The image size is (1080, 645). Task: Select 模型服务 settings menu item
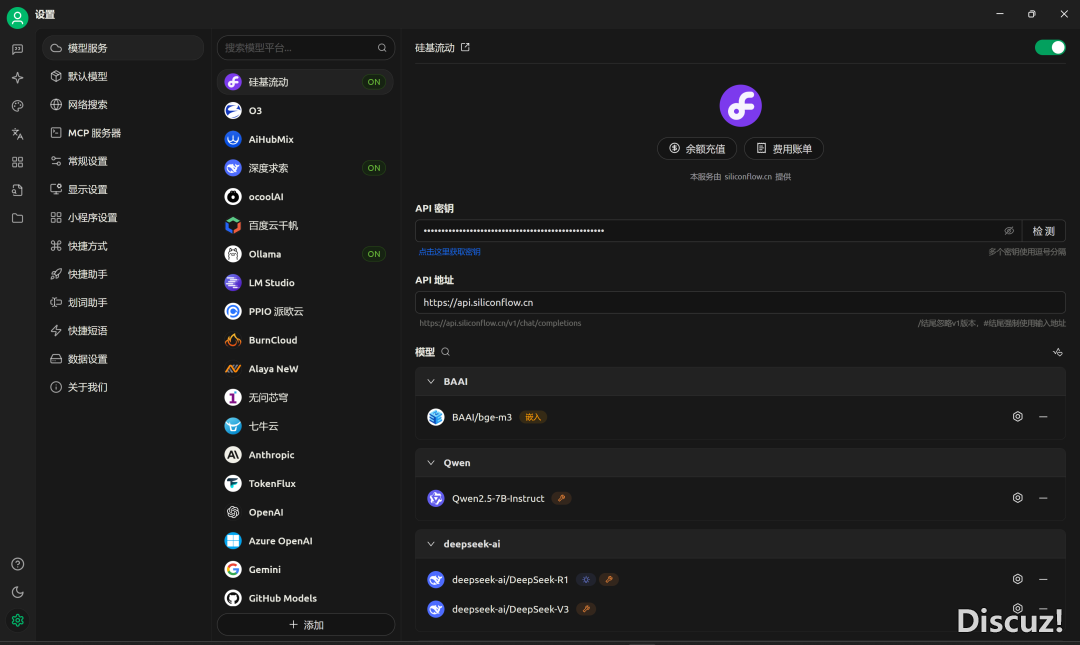coord(123,48)
